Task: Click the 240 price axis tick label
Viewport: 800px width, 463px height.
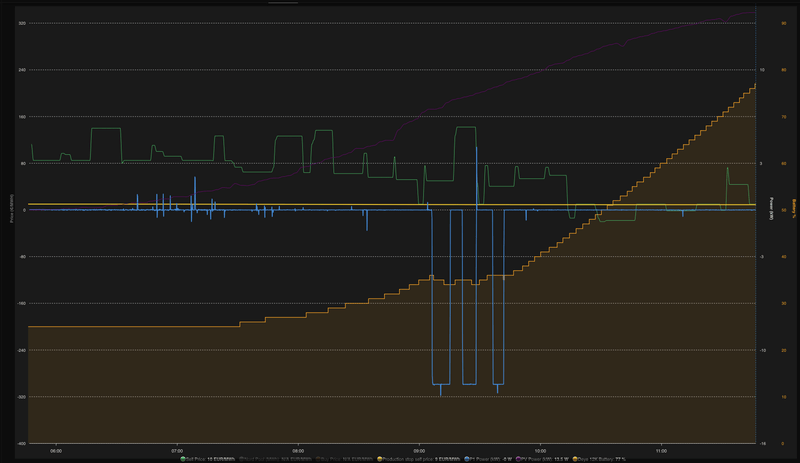Action: pyautogui.click(x=22, y=70)
